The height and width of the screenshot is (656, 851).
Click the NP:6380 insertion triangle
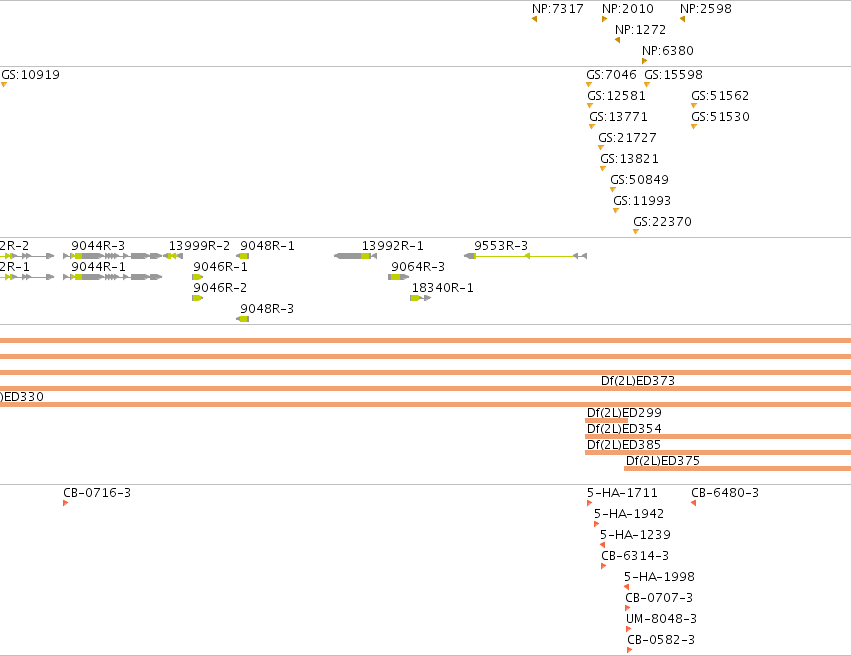pos(645,61)
